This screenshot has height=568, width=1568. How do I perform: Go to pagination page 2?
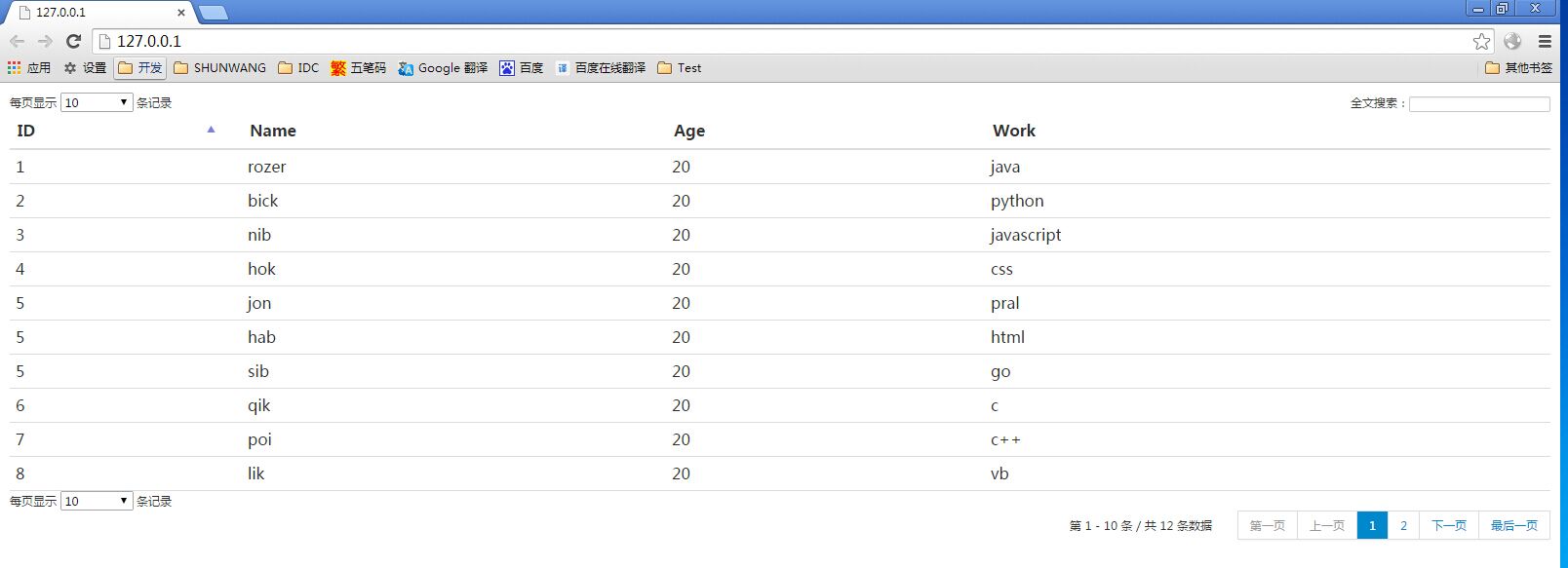coord(1403,525)
